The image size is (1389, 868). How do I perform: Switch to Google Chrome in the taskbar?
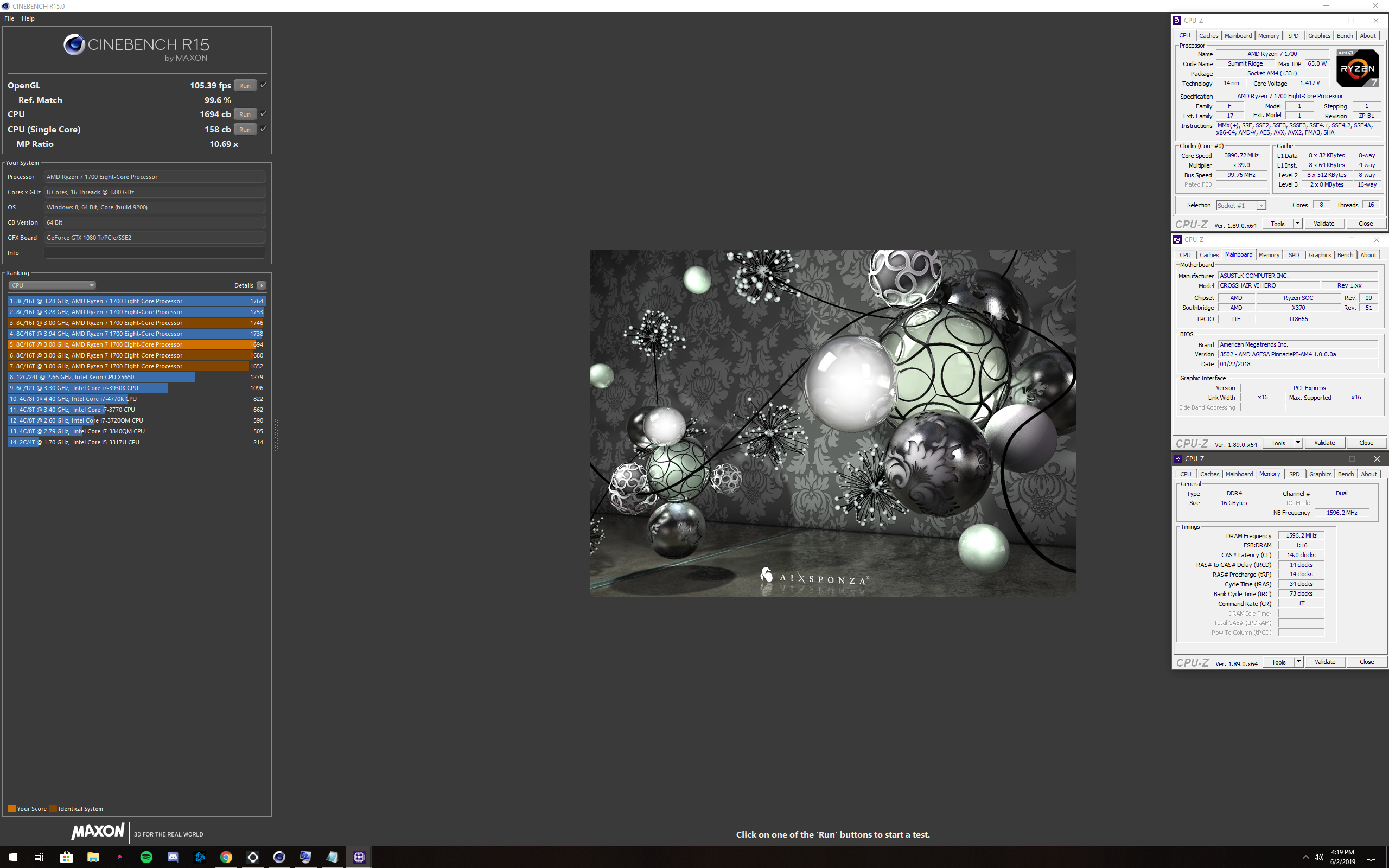(x=226, y=857)
